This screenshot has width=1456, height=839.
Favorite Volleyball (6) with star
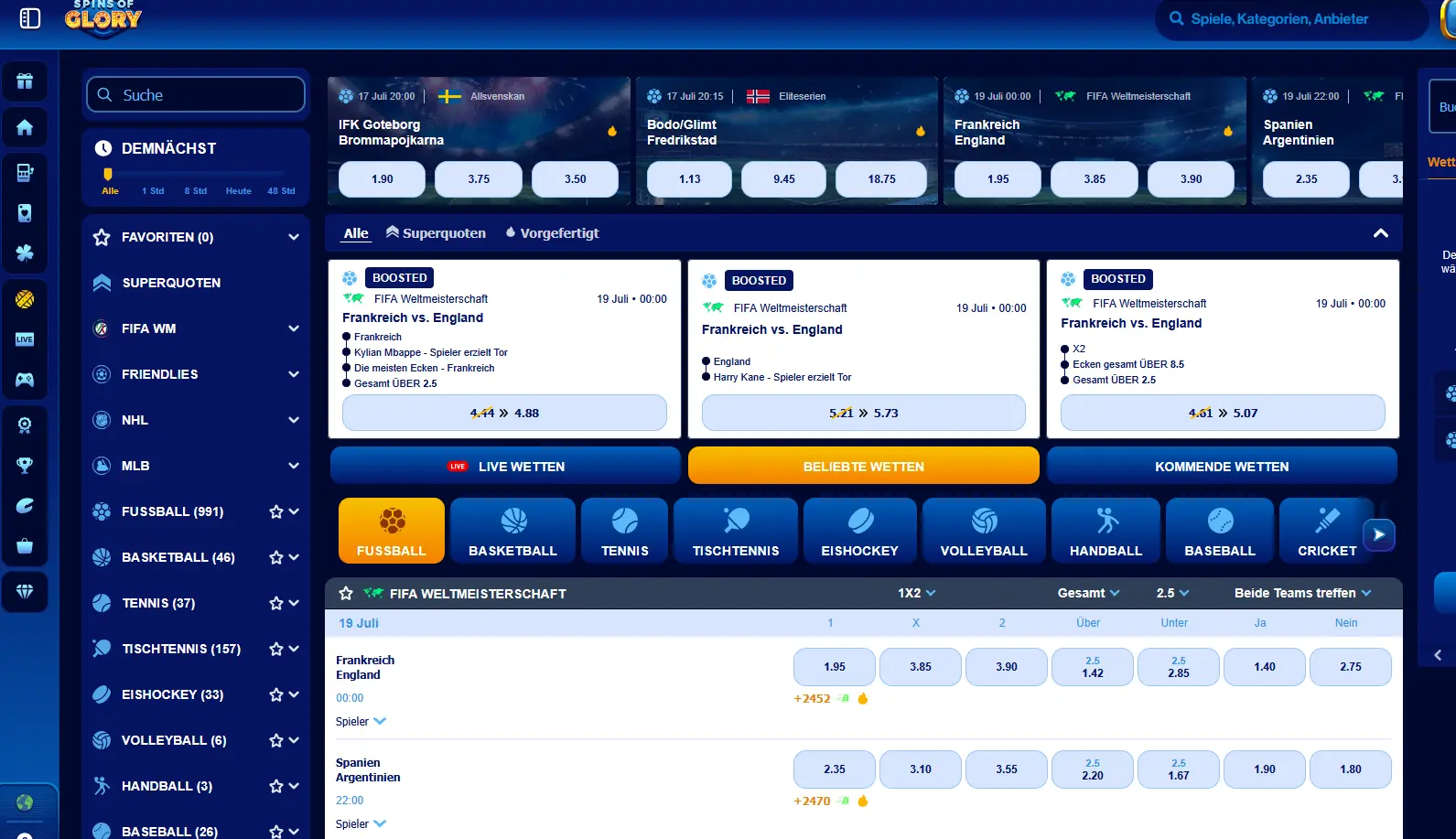(x=275, y=740)
